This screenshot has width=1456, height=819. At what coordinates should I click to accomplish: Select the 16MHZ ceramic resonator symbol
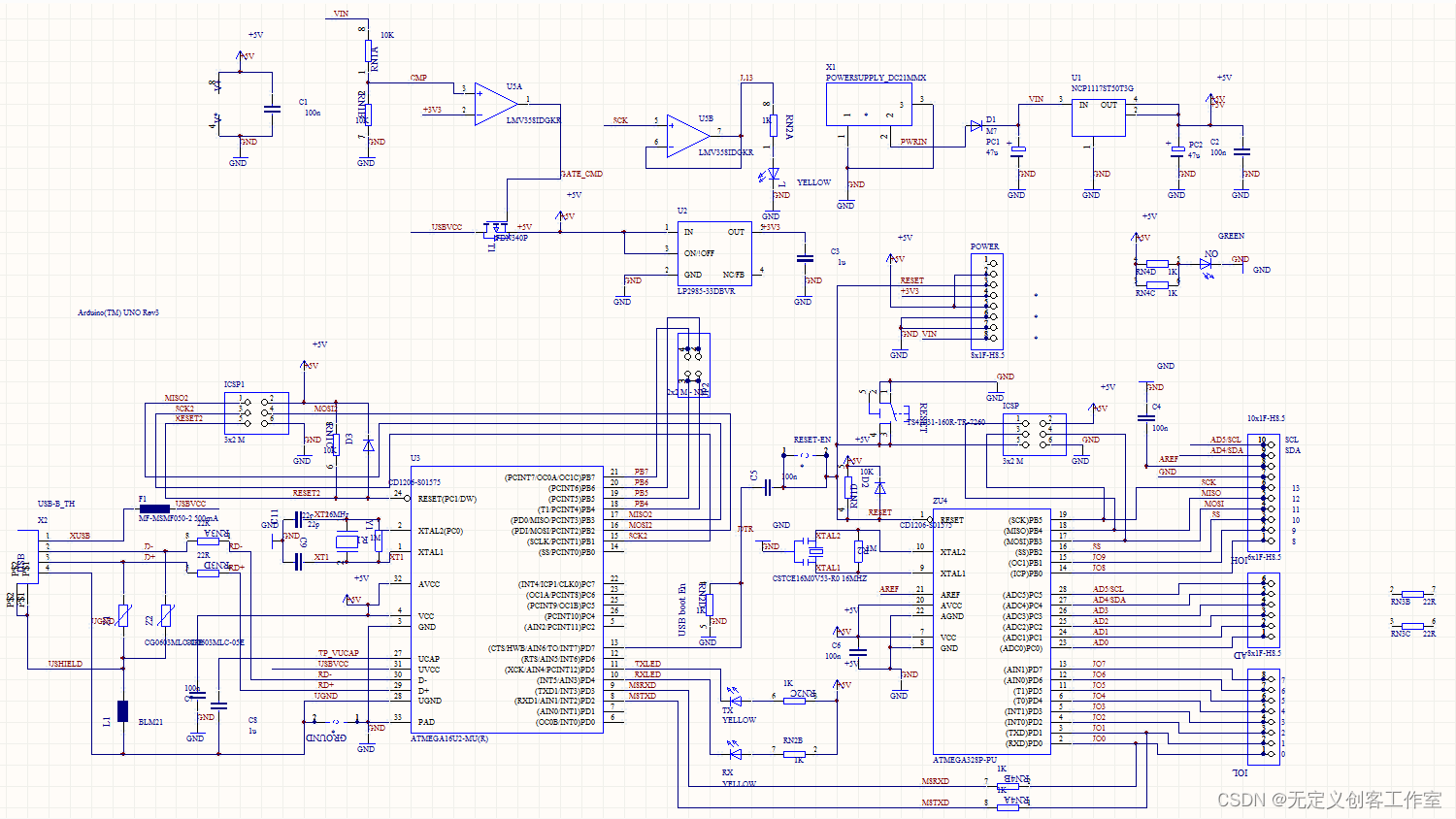point(808,552)
